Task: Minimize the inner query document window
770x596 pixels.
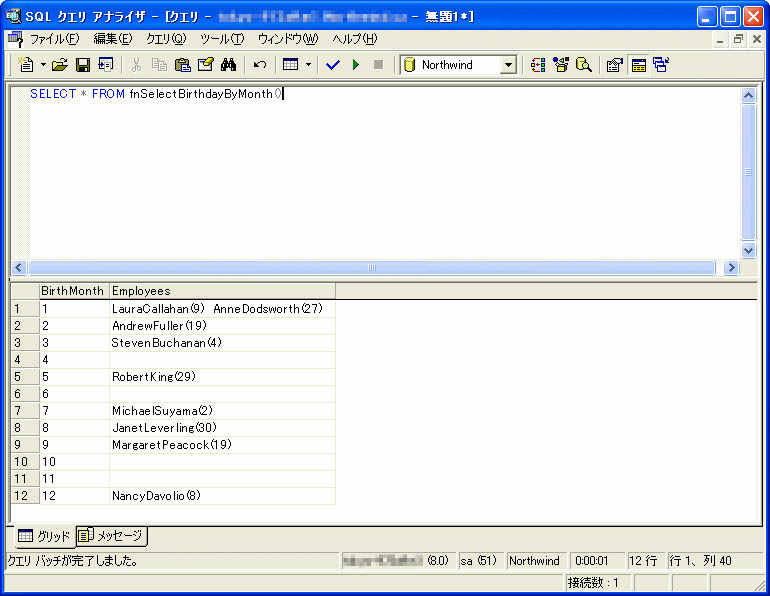Action: click(720, 39)
